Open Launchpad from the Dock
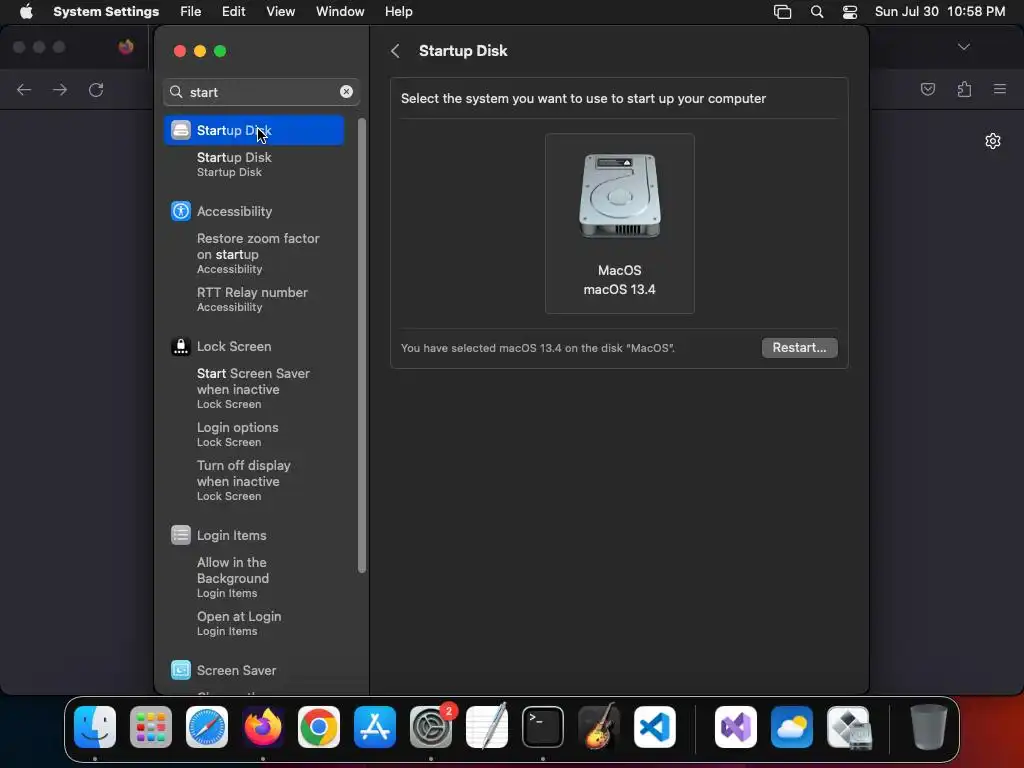 (x=151, y=727)
